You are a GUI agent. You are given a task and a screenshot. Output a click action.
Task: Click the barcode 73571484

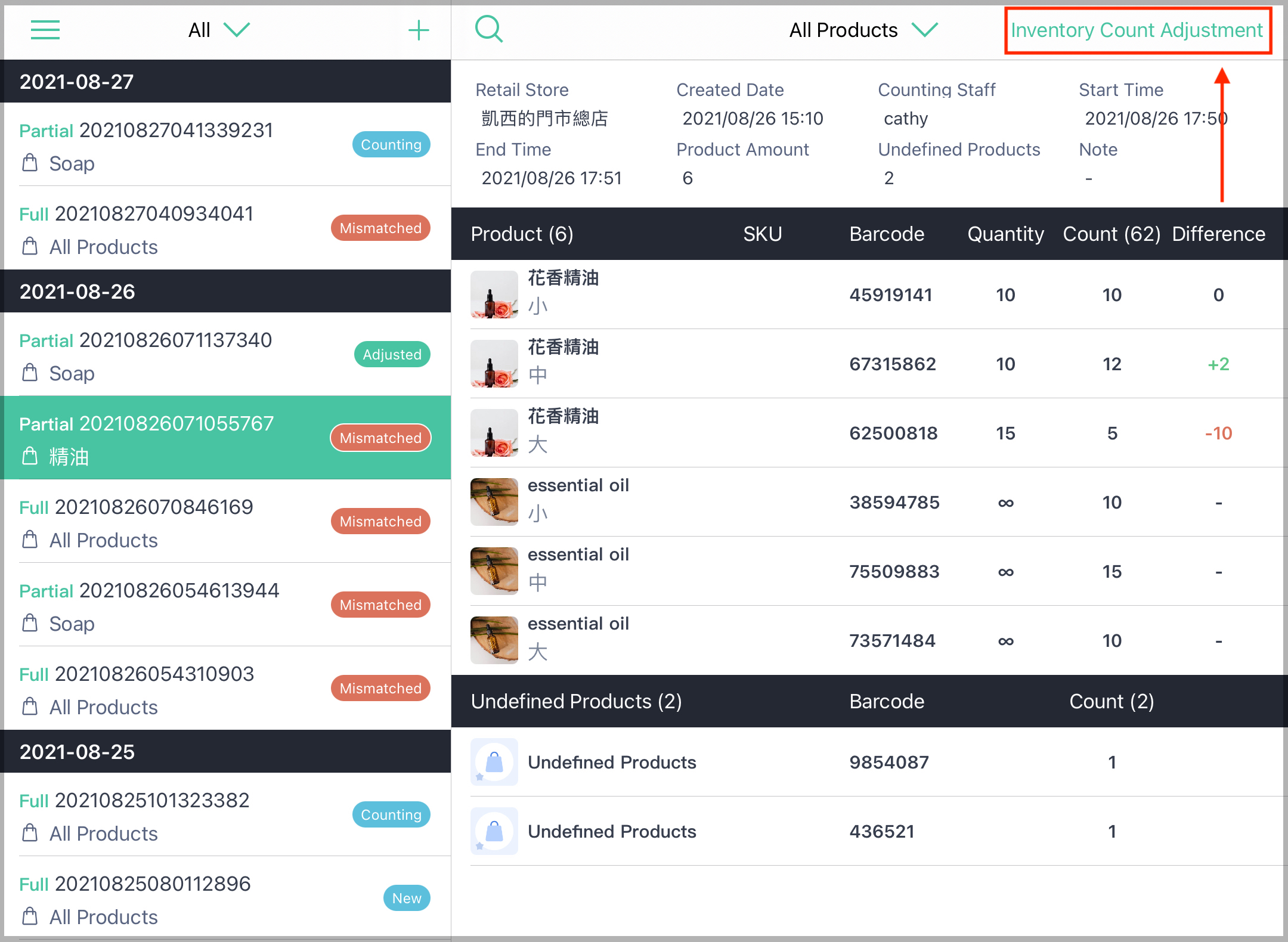[x=893, y=640]
